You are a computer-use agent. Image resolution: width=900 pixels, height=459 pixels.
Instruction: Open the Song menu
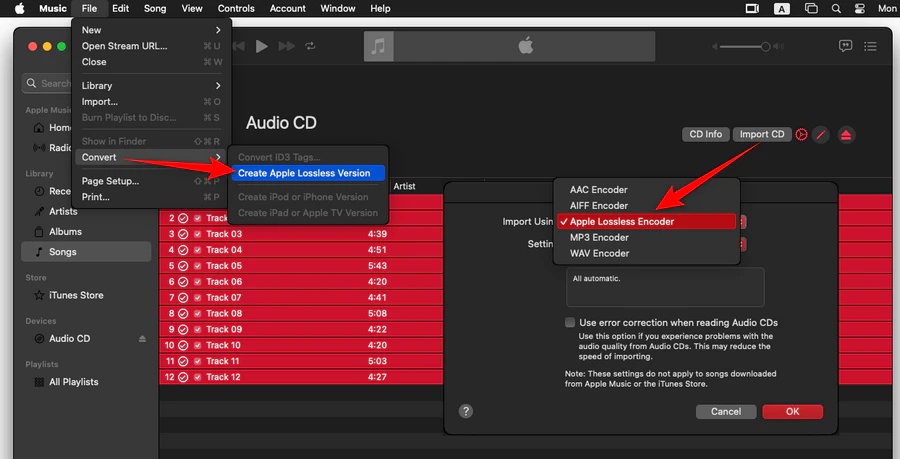tap(155, 8)
